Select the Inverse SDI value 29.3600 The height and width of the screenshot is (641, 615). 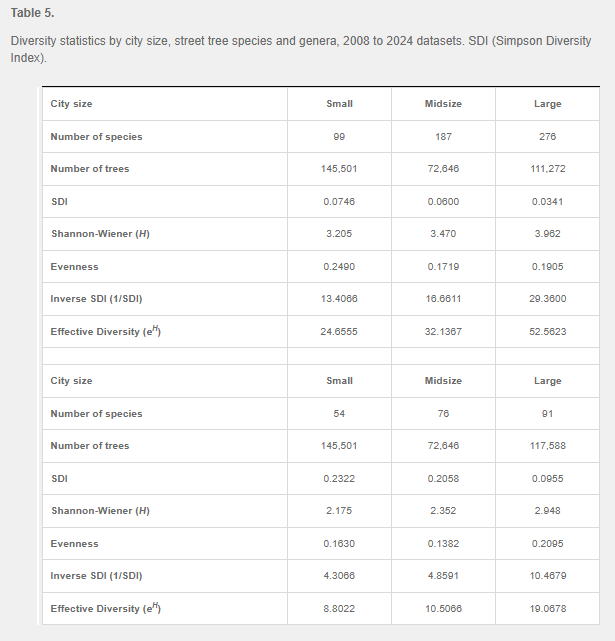pos(547,299)
